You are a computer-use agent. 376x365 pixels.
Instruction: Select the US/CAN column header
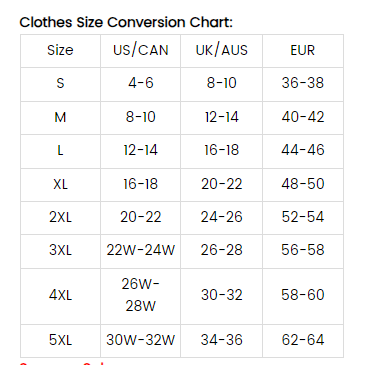click(x=141, y=50)
